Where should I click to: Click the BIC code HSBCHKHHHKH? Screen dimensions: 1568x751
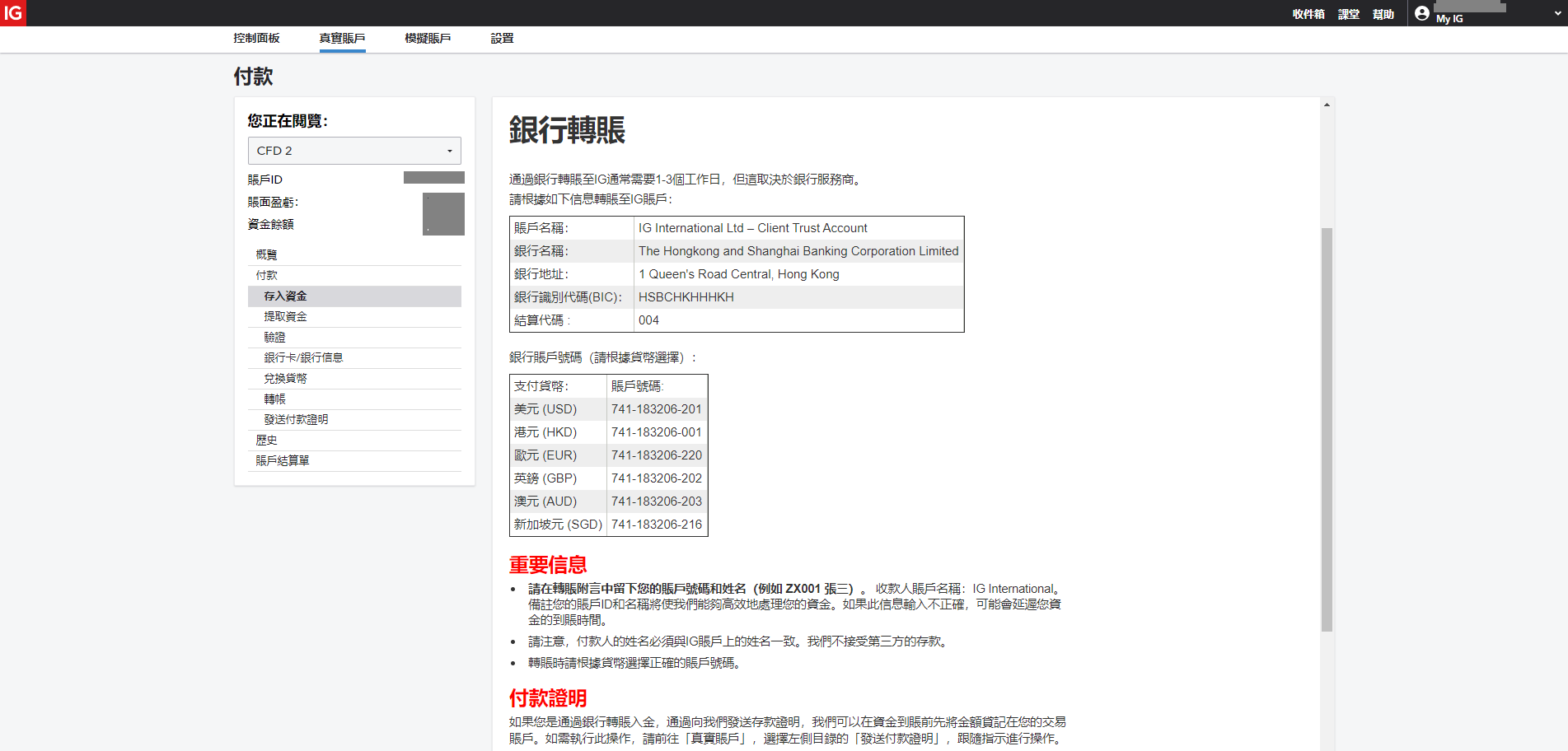click(x=686, y=297)
